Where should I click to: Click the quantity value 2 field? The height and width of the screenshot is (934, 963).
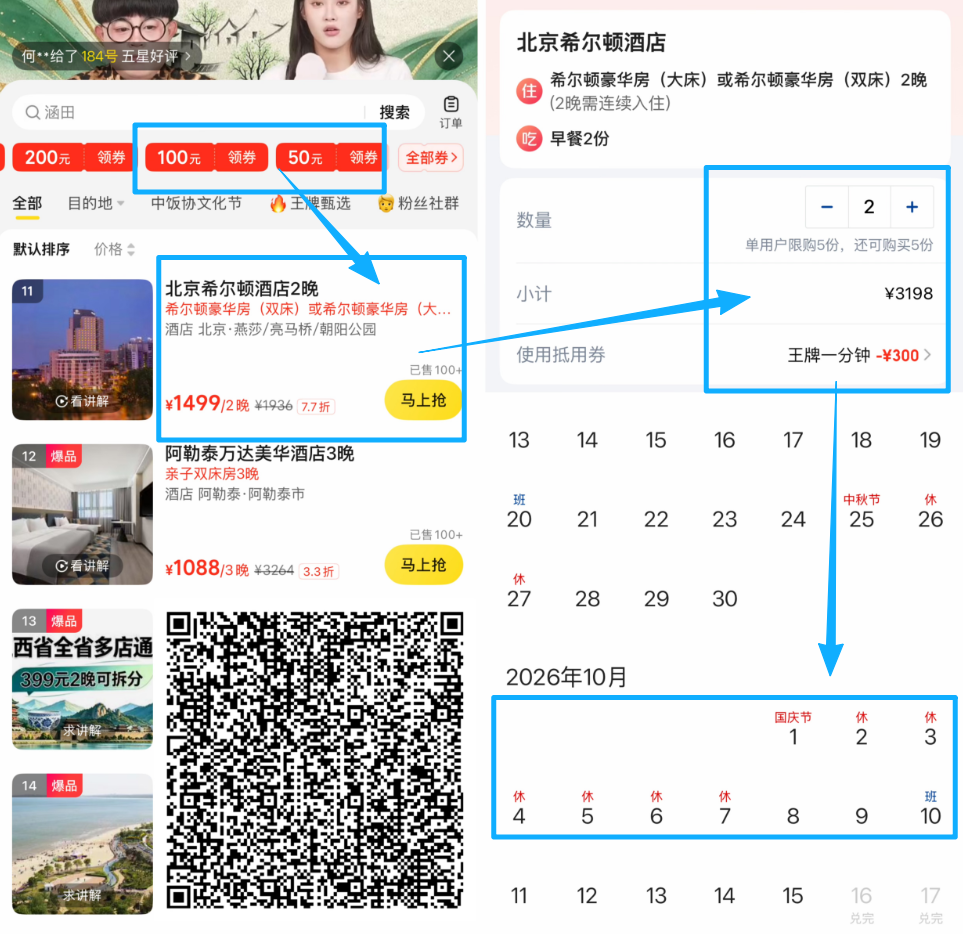tap(869, 207)
